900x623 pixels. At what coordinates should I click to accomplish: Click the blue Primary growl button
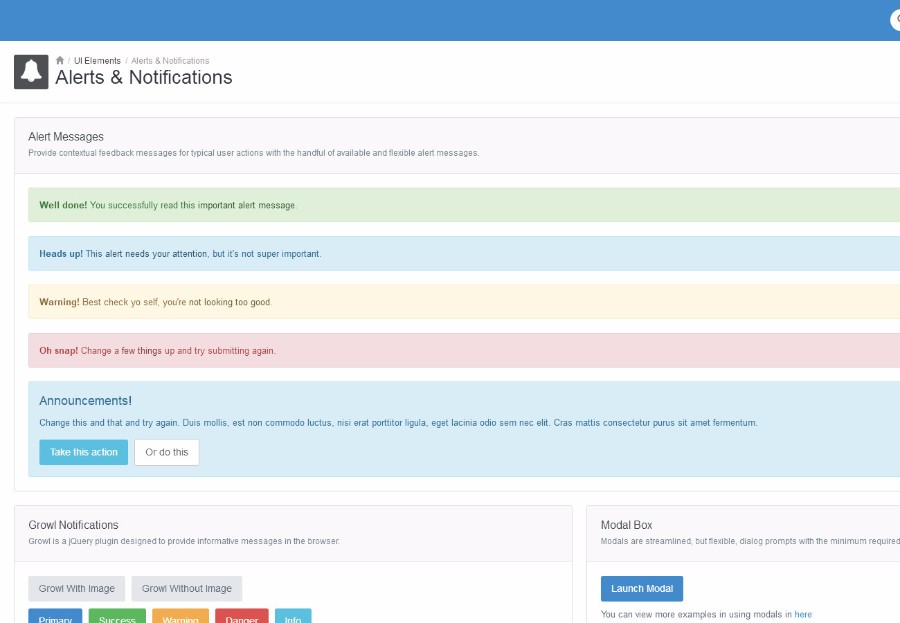click(55, 617)
